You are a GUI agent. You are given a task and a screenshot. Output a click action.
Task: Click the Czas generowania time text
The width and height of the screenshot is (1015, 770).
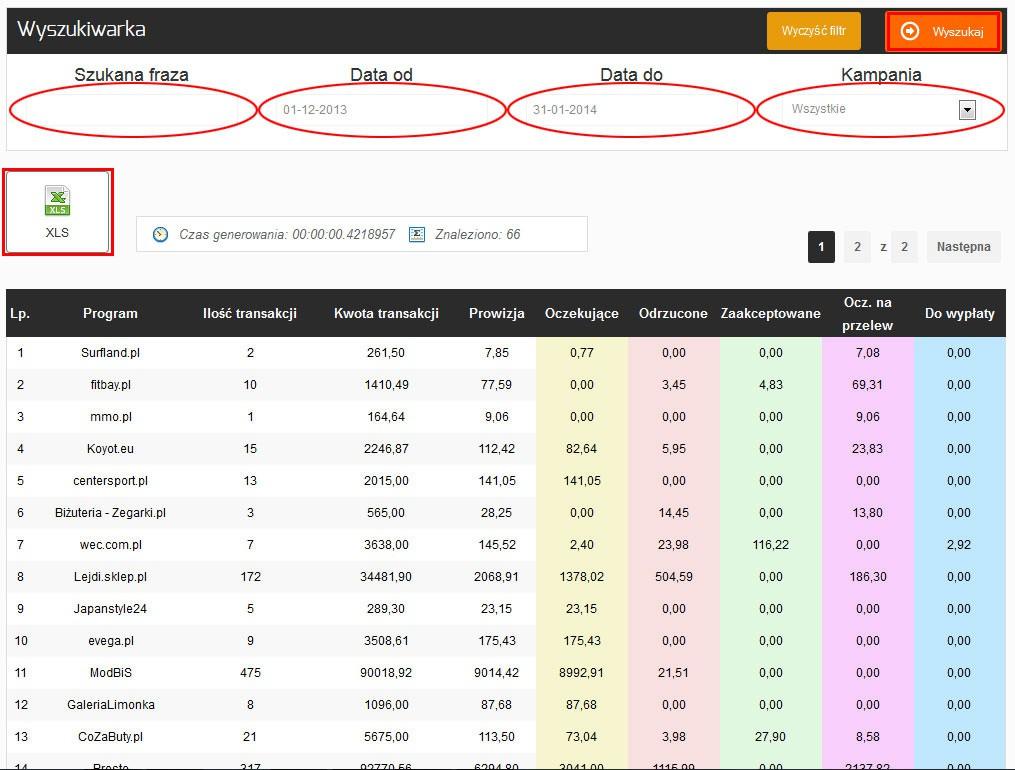pos(287,234)
